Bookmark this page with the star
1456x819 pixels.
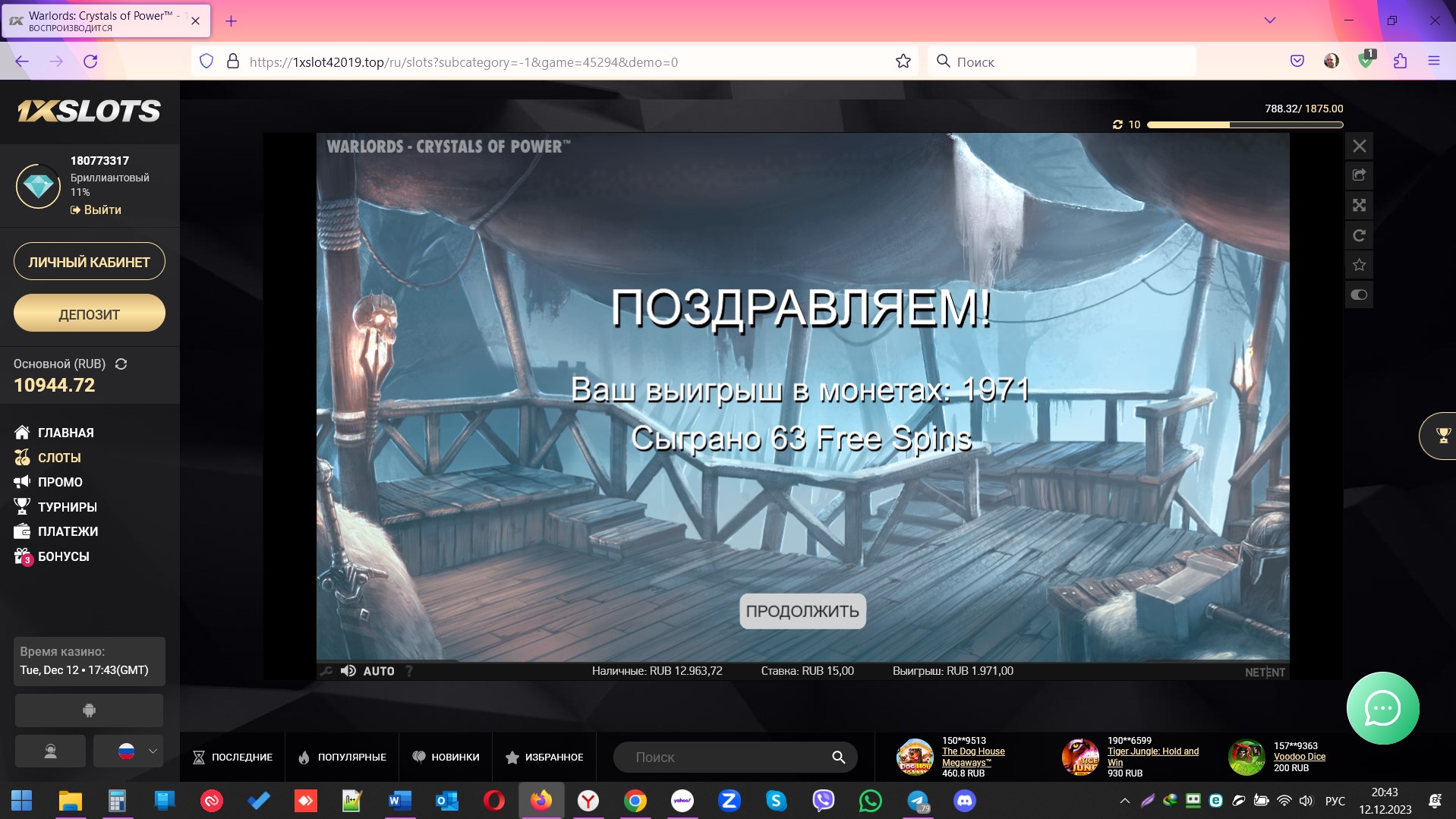[x=903, y=61]
